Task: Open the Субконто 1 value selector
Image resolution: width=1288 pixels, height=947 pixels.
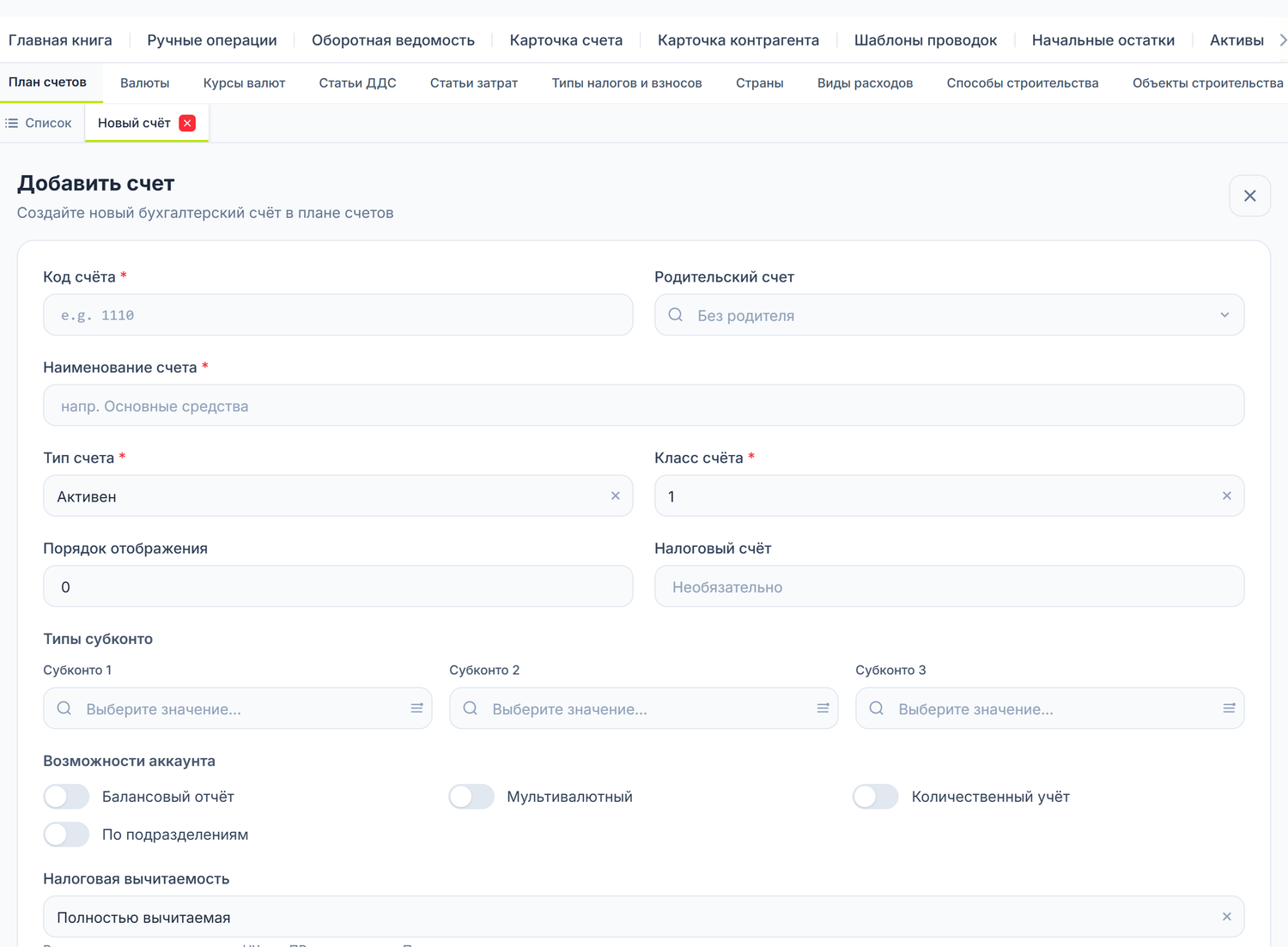Action: [x=238, y=708]
